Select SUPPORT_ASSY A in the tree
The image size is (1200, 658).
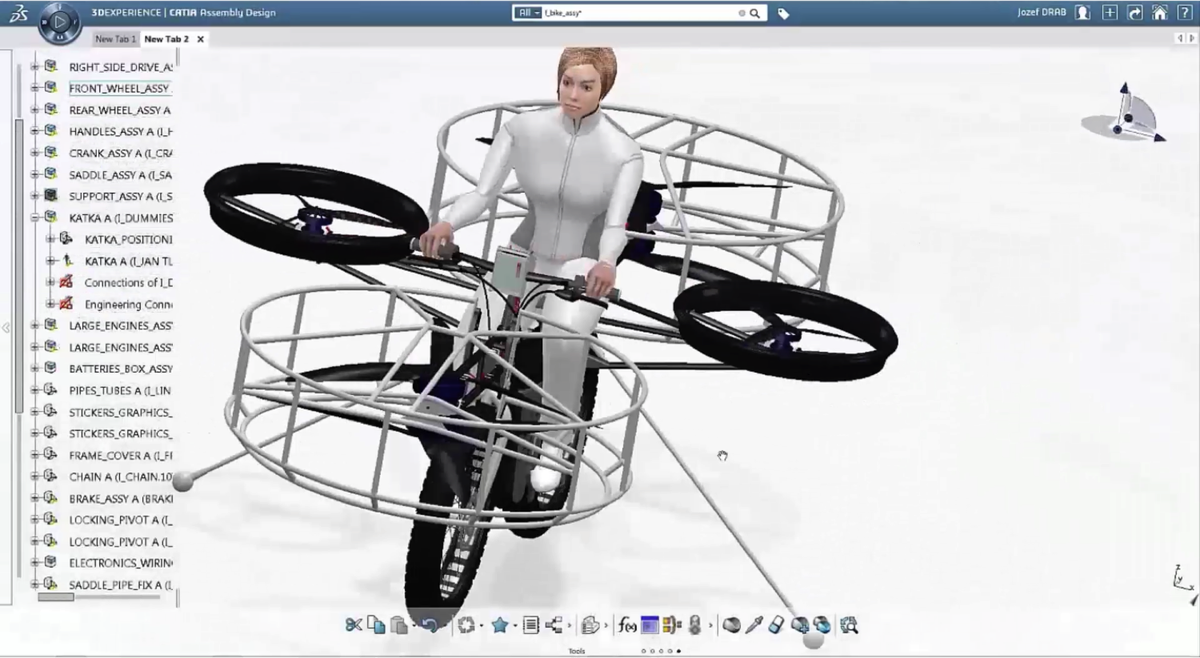pyautogui.click(x=120, y=196)
